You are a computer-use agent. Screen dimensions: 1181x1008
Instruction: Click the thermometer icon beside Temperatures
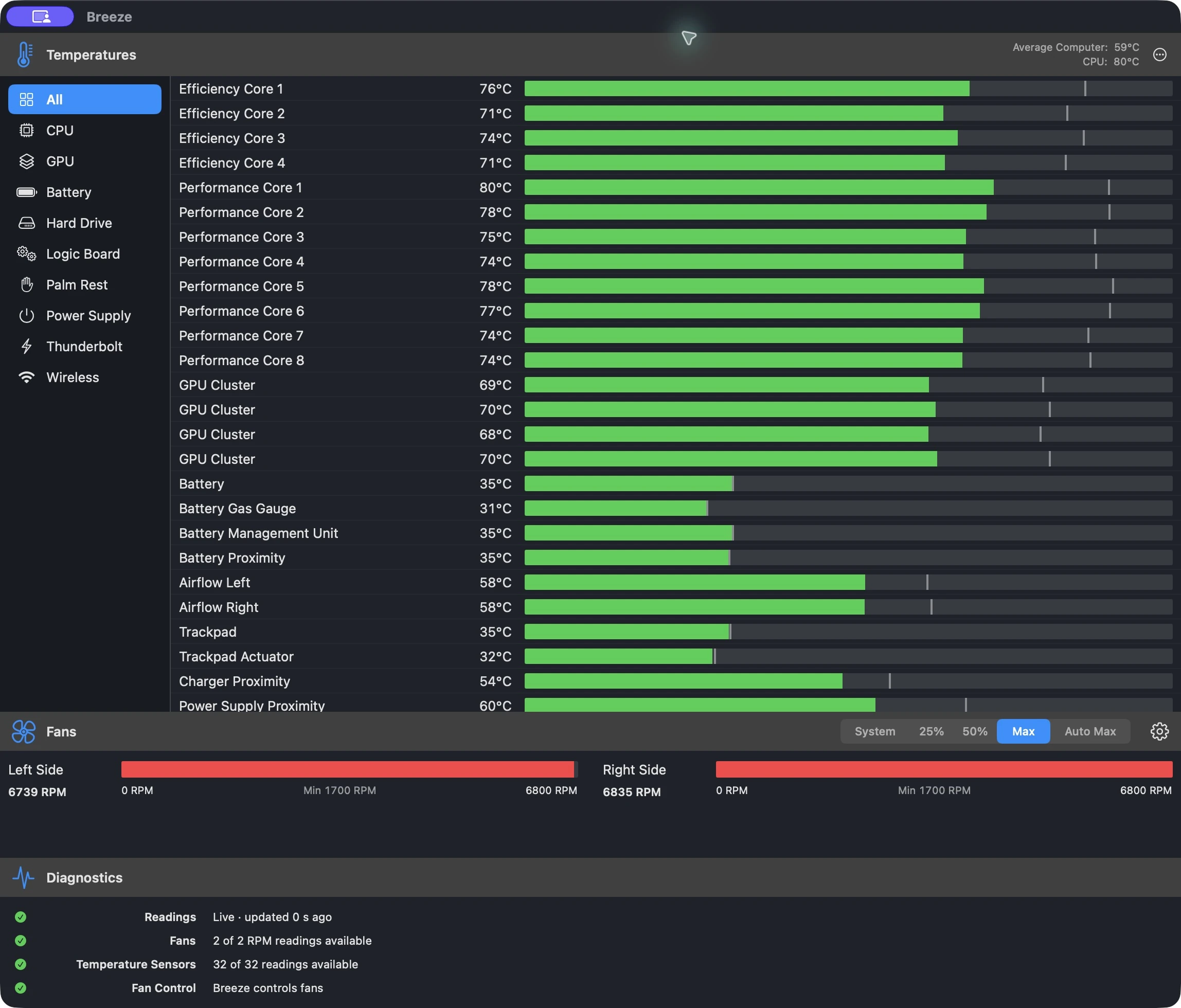click(x=24, y=55)
